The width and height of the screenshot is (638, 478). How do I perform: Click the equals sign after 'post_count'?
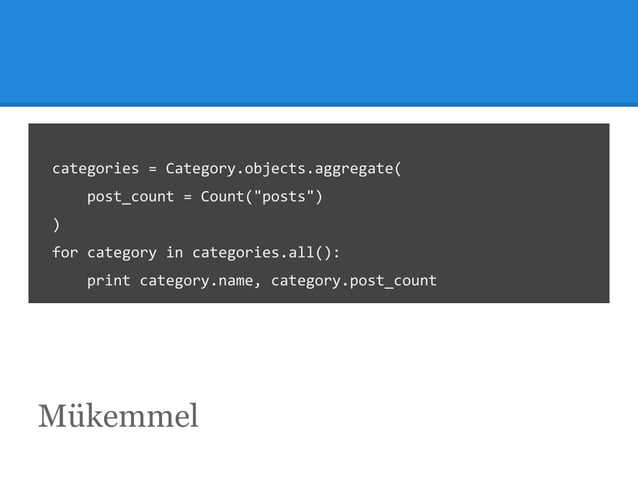pyautogui.click(x=187, y=197)
